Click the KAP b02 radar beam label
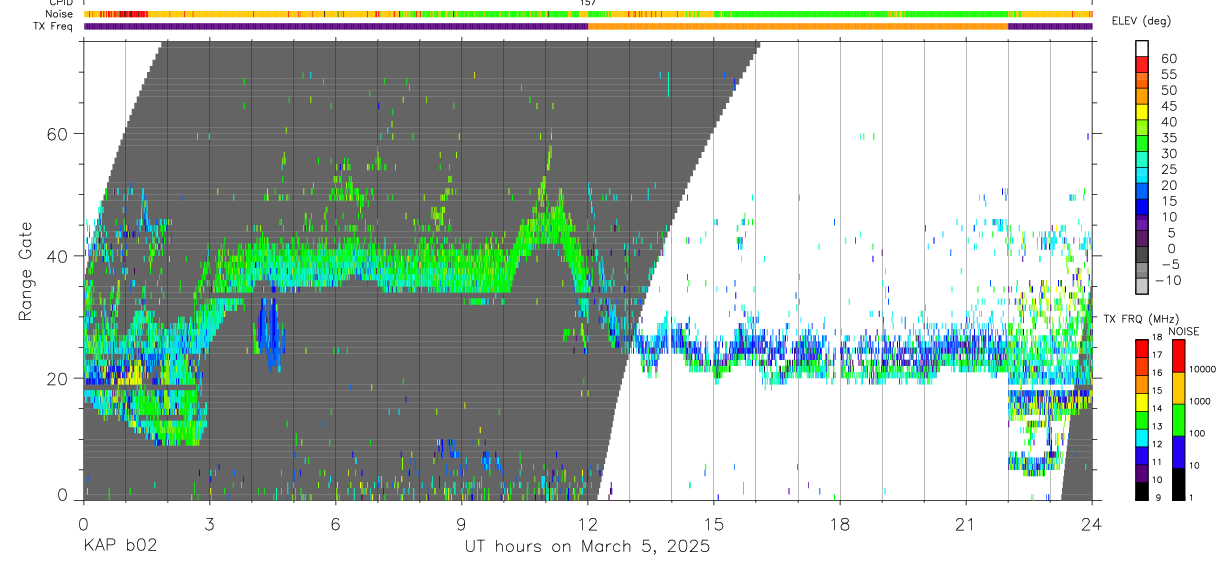This screenshot has height=567, width=1228. (x=119, y=547)
